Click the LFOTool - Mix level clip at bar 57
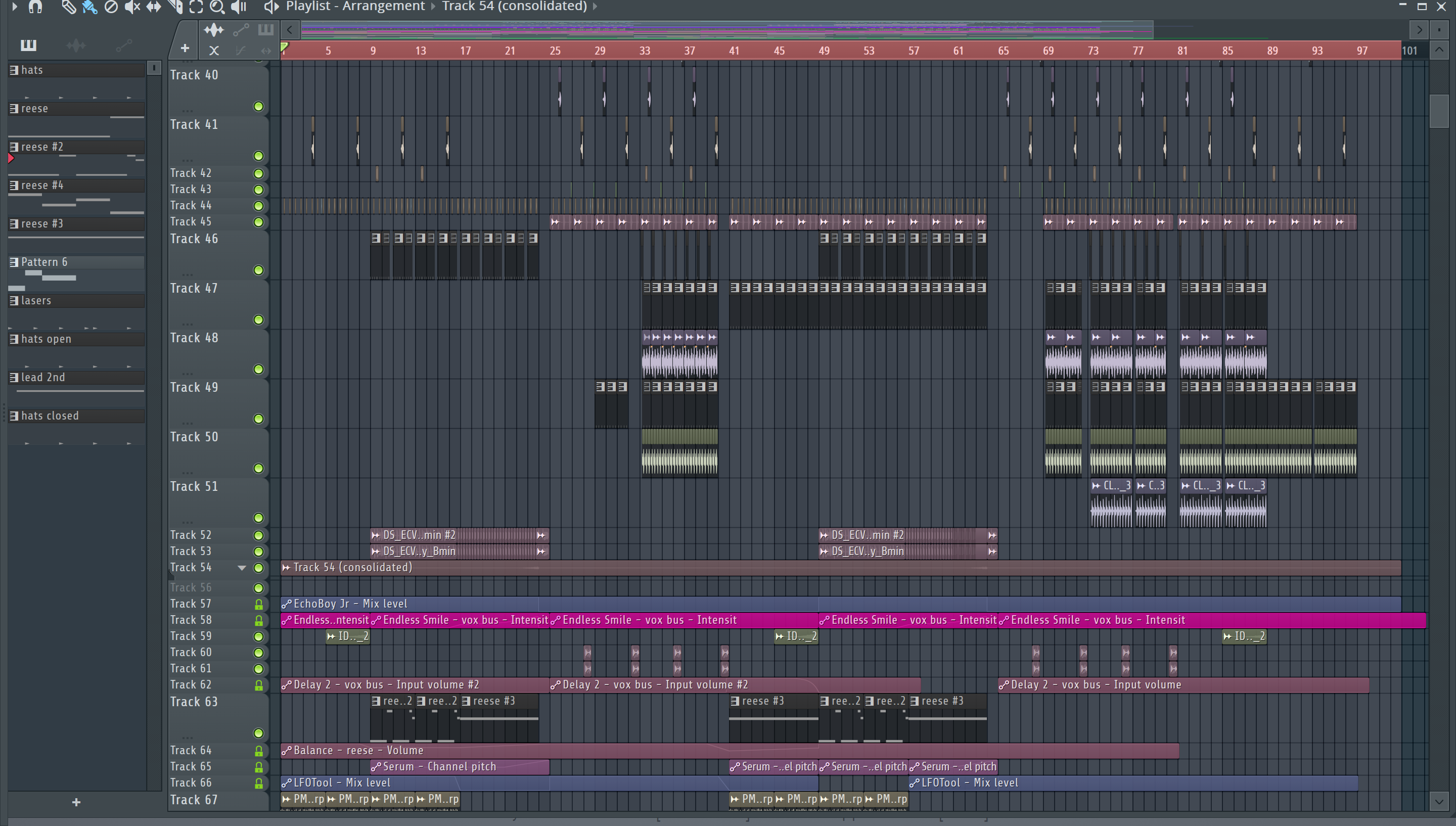Viewport: 1456px width, 826px height. [1132, 783]
